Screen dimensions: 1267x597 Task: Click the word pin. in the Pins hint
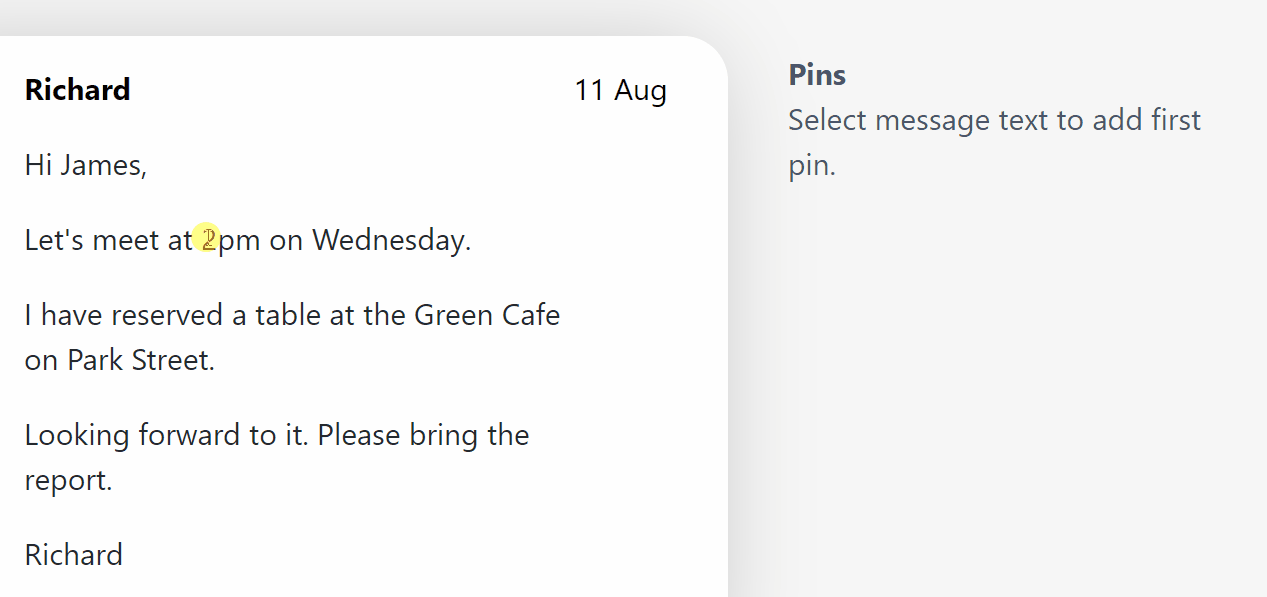tap(812, 165)
